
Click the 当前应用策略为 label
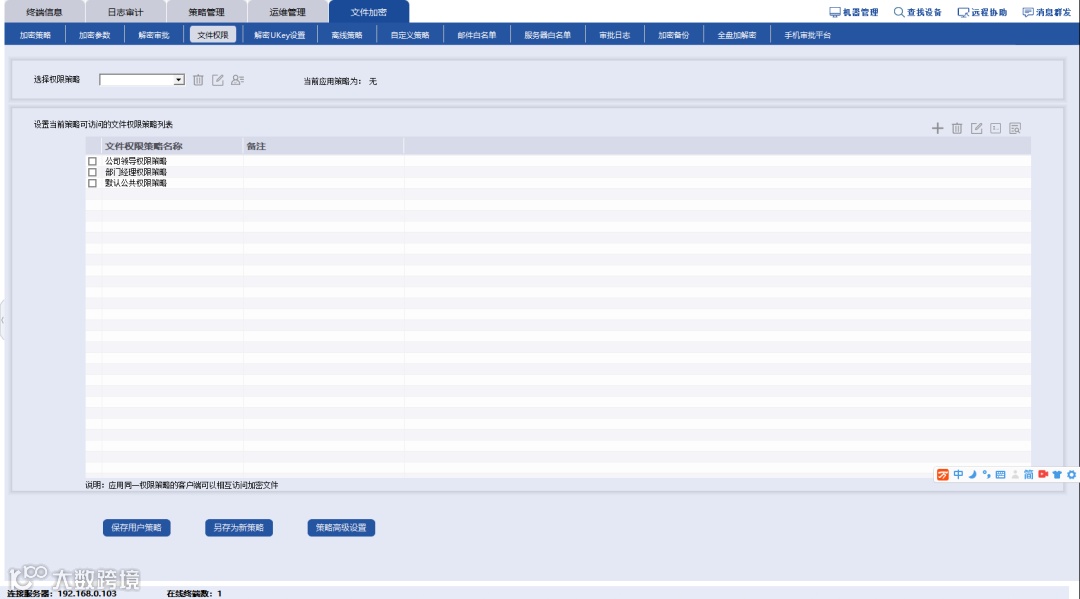pyautogui.click(x=333, y=81)
